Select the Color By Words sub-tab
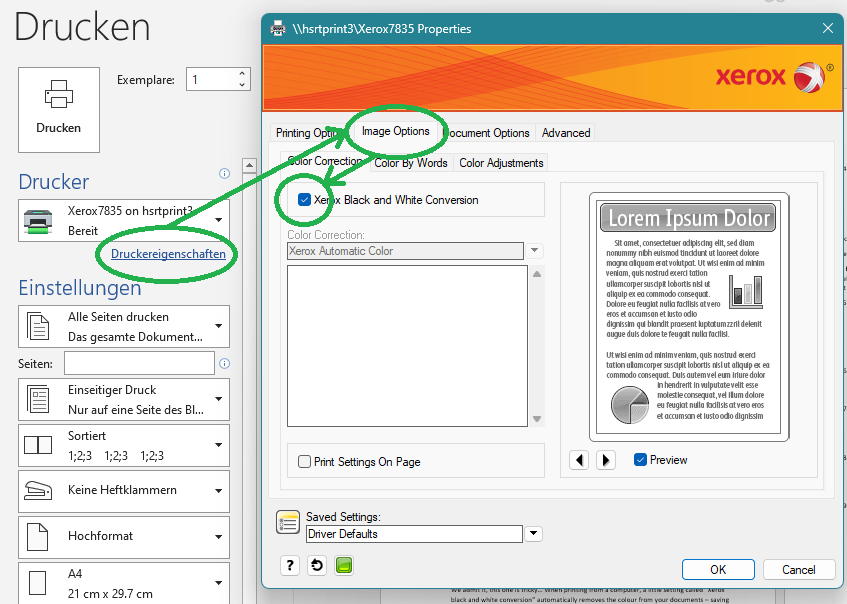 [x=411, y=163]
